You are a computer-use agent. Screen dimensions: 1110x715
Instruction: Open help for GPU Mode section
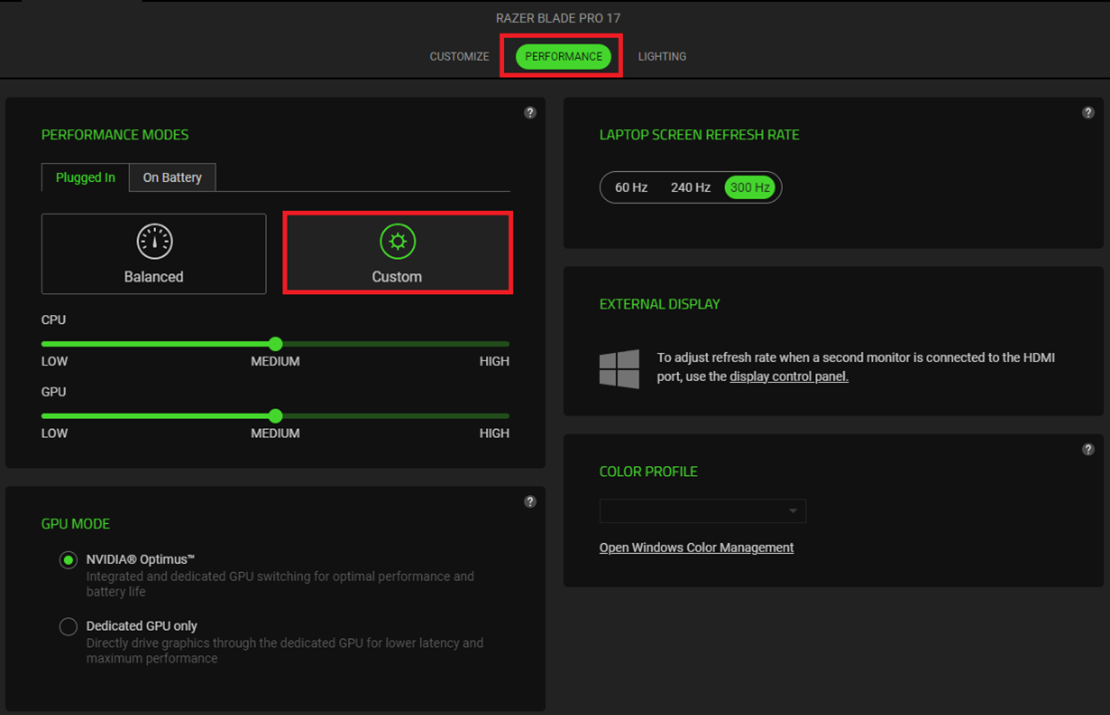(530, 501)
